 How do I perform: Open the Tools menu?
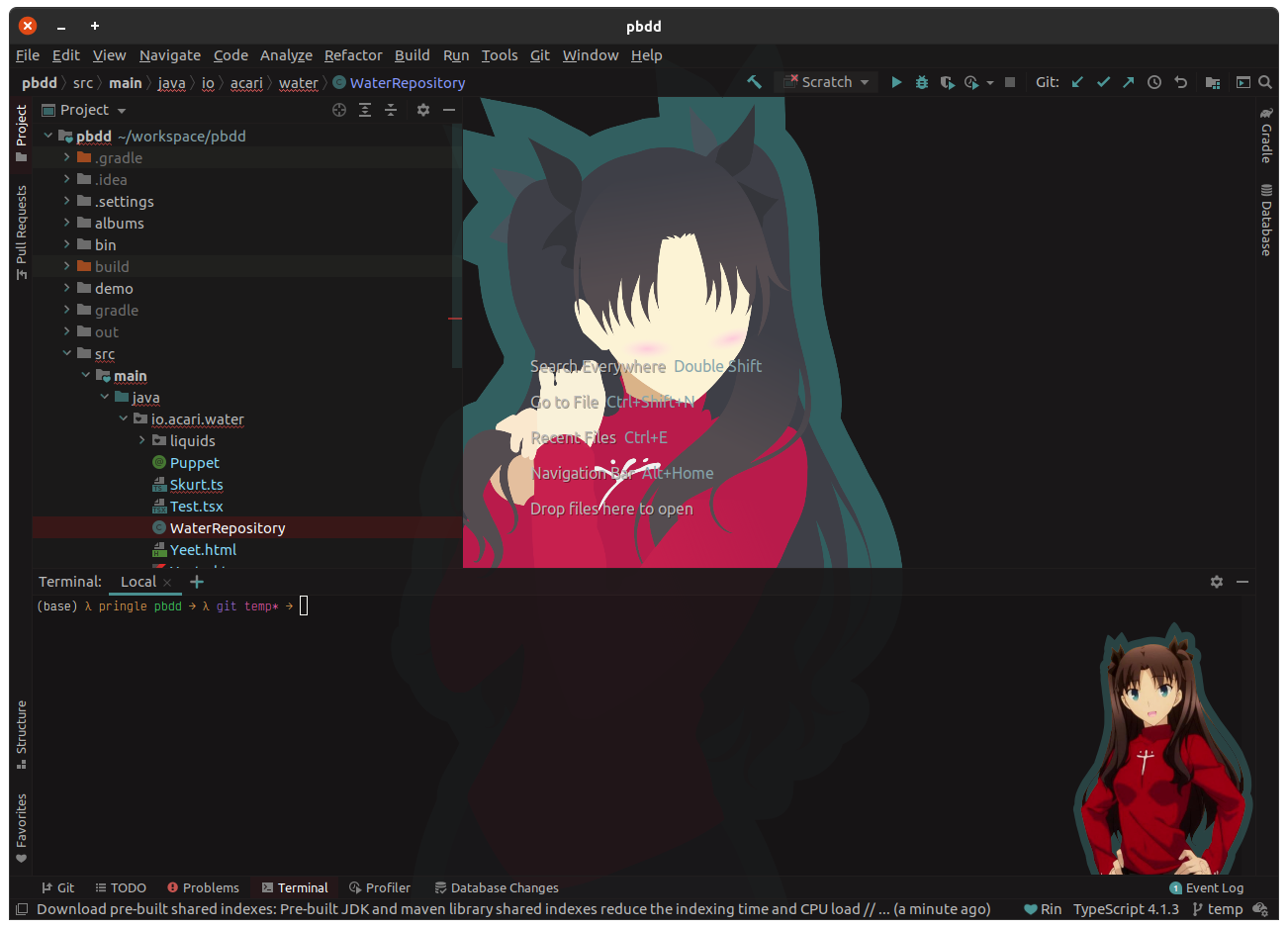point(500,55)
